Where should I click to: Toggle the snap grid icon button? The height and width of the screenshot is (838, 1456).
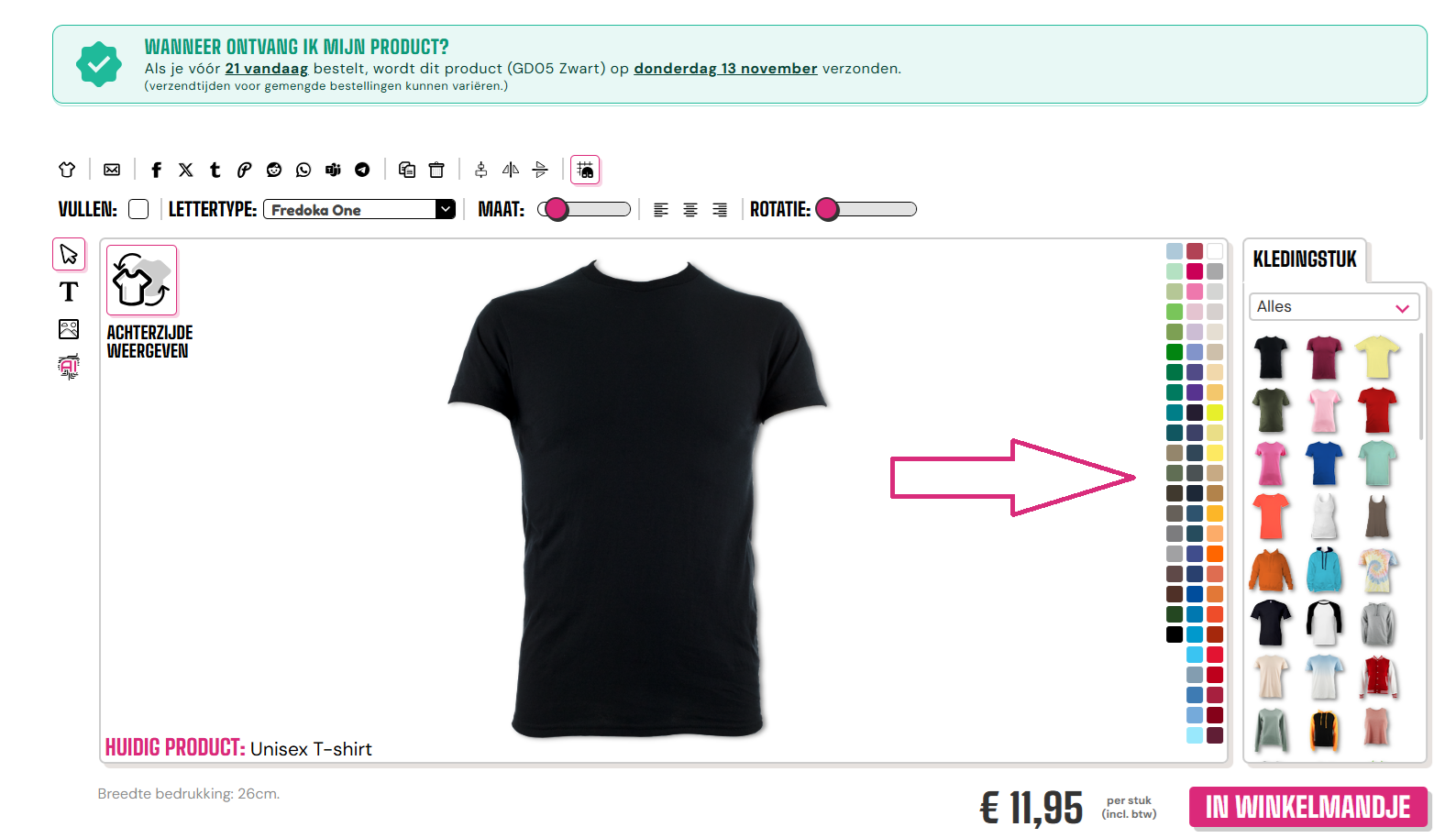(x=585, y=170)
